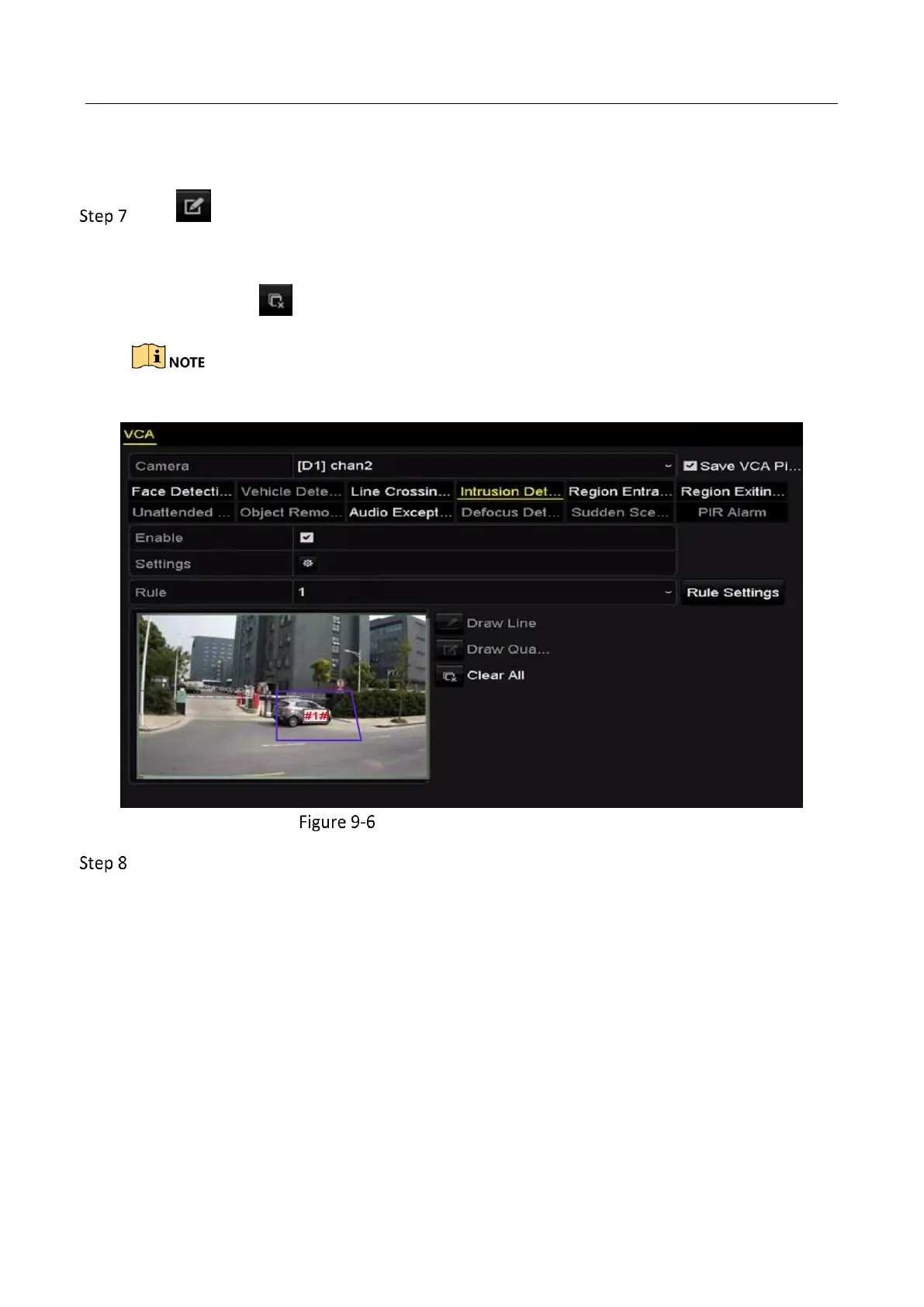This screenshot has width=924, height=1307.
Task: Click the Figure 9-6 caption
Action: [x=337, y=822]
